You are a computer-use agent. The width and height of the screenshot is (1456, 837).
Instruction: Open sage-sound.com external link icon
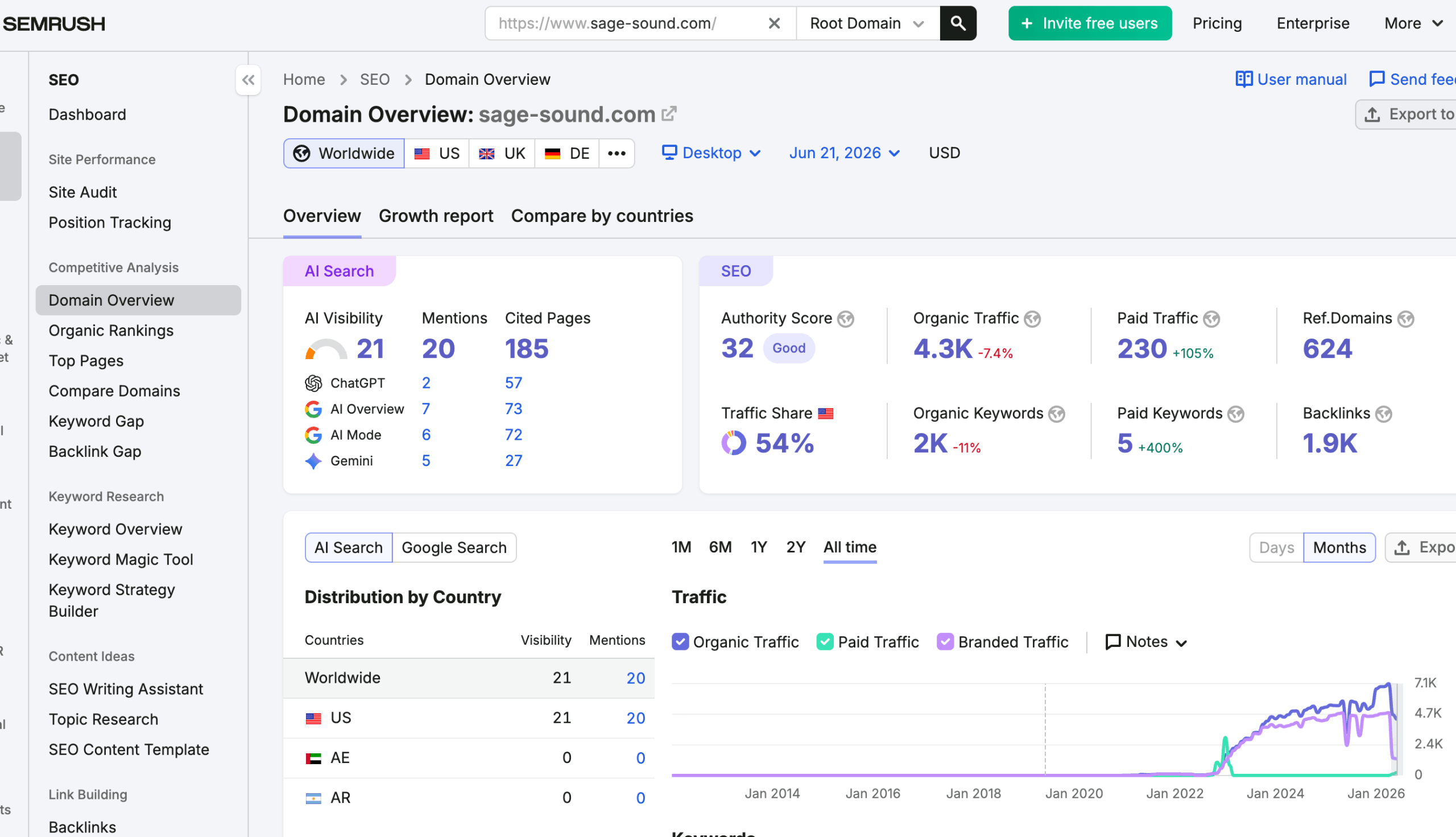click(x=669, y=114)
